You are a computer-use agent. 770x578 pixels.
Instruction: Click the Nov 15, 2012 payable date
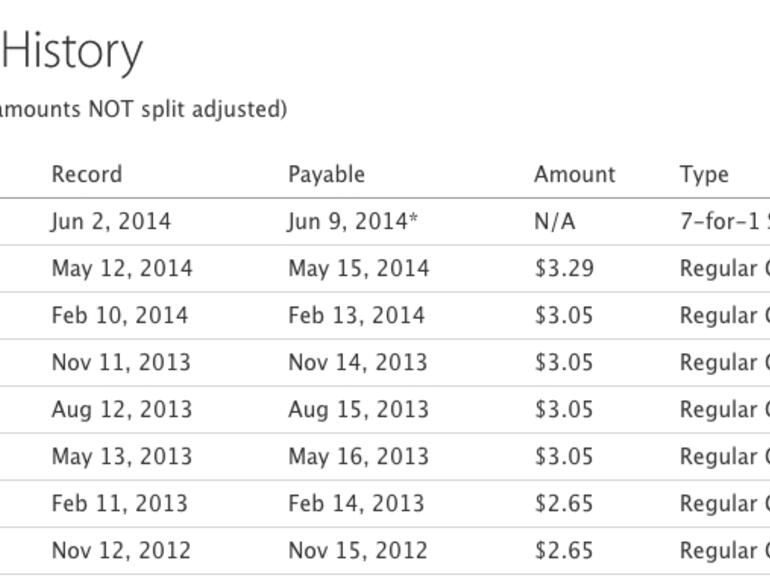tap(357, 550)
